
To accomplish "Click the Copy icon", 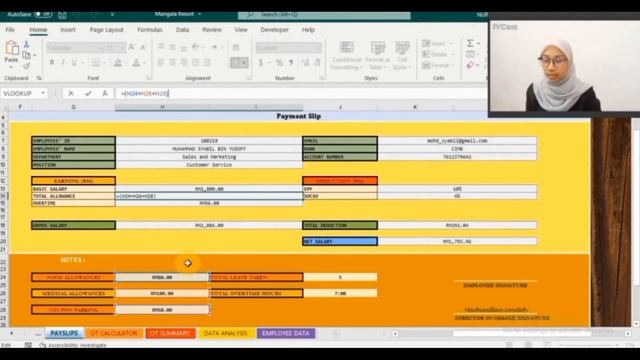I will 27,55.
